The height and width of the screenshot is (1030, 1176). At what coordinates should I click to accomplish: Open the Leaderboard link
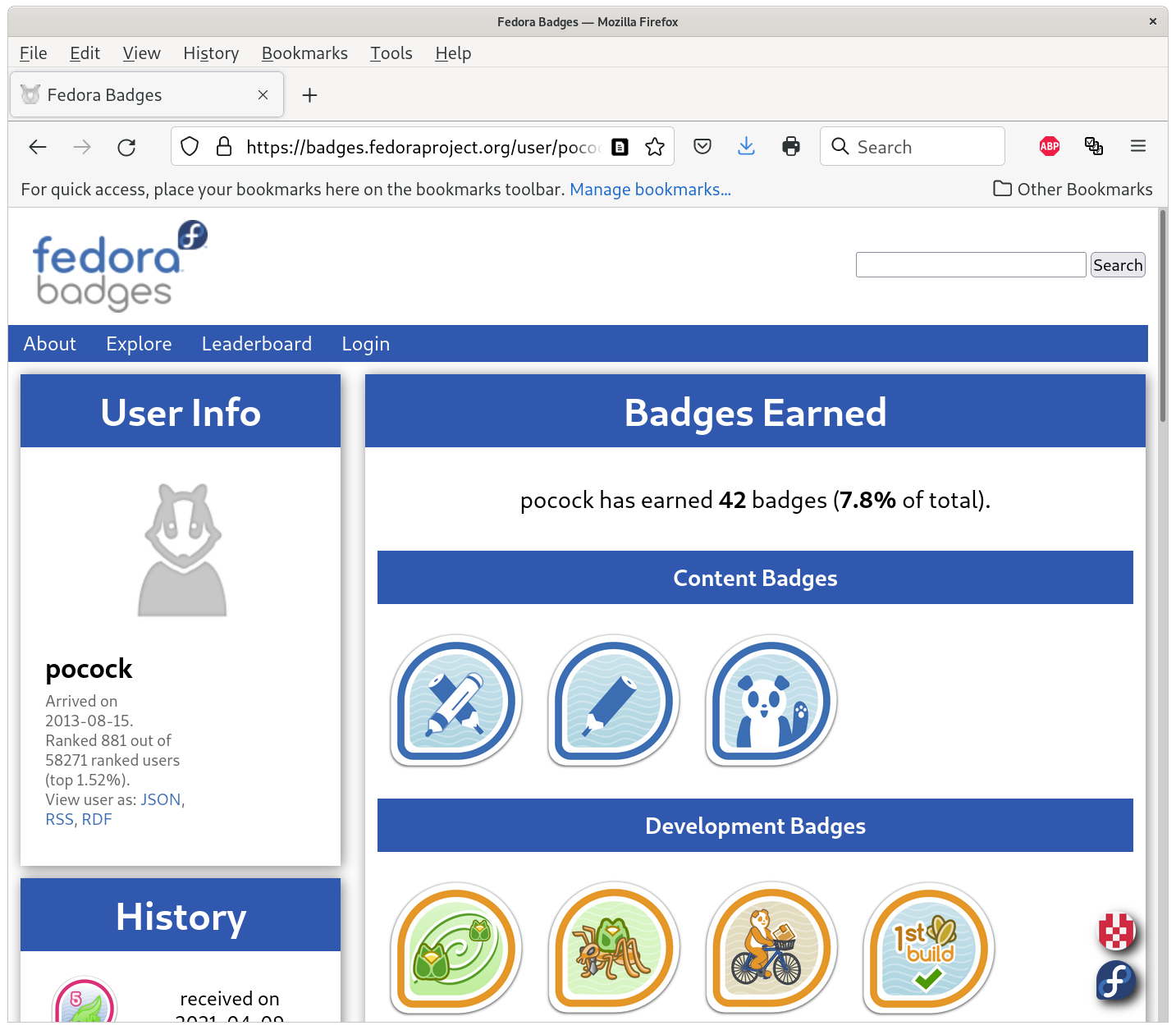[257, 344]
